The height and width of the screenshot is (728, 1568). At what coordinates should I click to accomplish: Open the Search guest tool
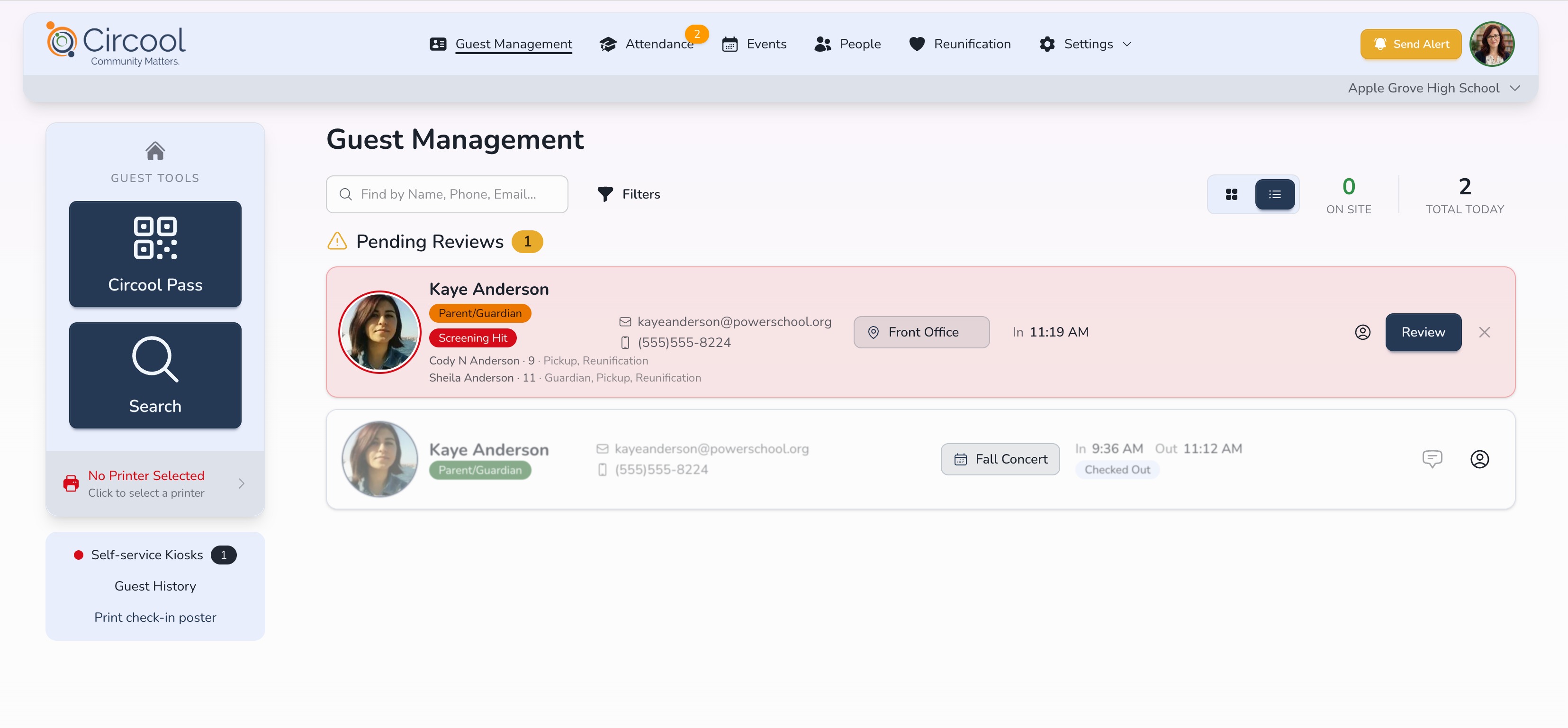[155, 374]
